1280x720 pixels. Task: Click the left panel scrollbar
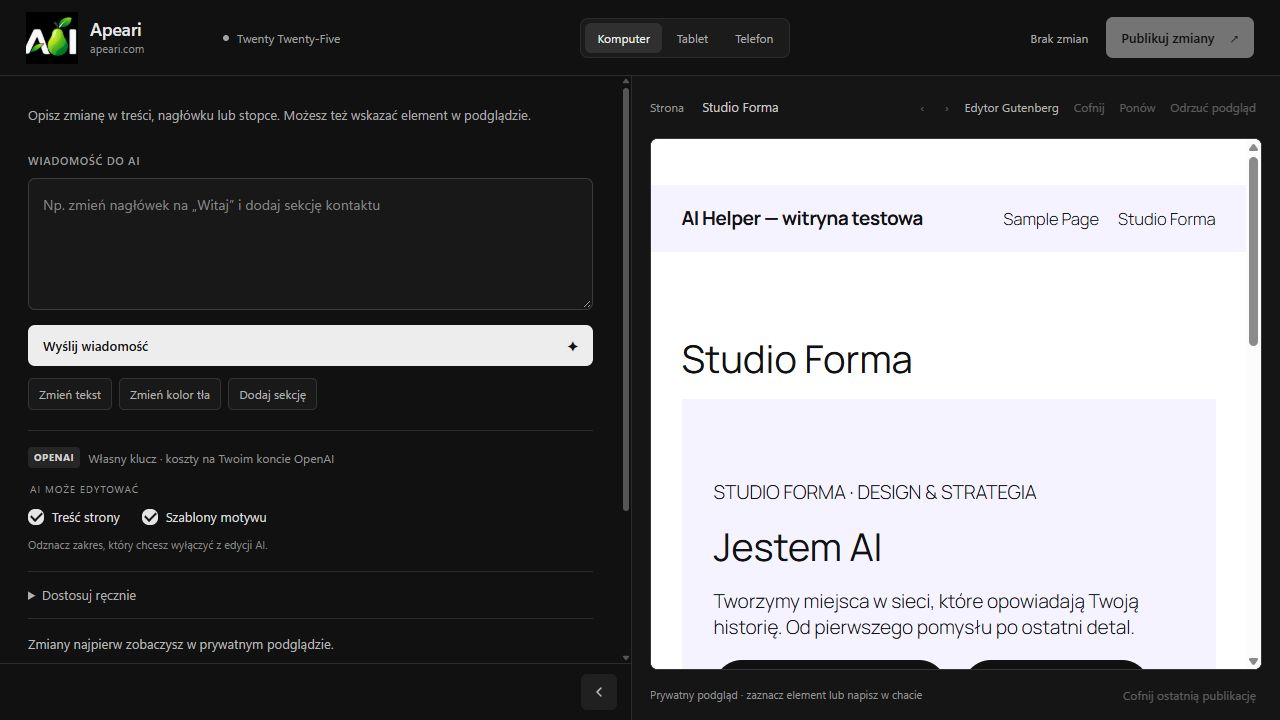tap(626, 300)
